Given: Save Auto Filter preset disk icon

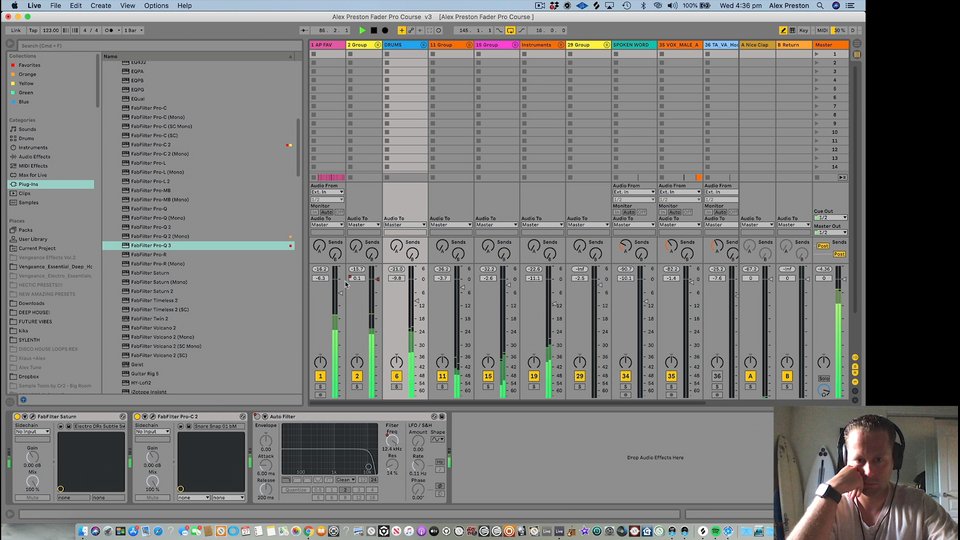Looking at the screenshot, I should (x=442, y=416).
